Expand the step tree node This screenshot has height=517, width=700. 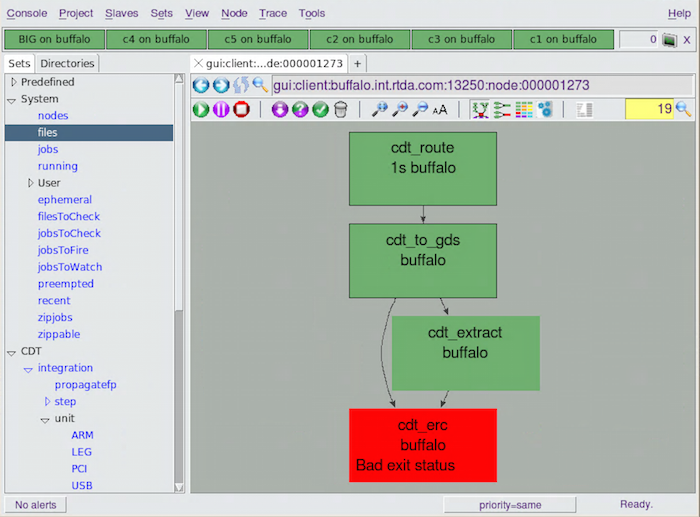pyautogui.click(x=46, y=402)
